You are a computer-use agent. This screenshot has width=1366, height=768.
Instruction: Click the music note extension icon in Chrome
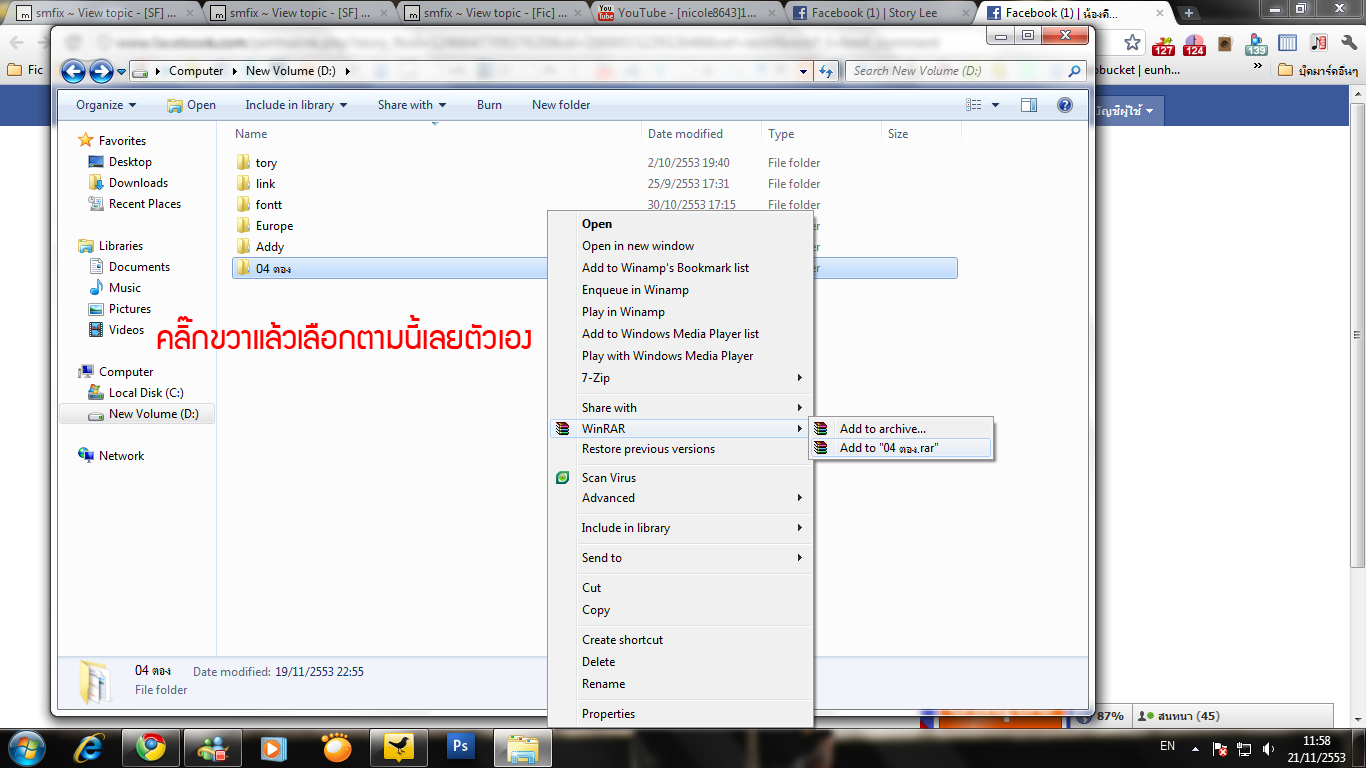[x=1318, y=43]
